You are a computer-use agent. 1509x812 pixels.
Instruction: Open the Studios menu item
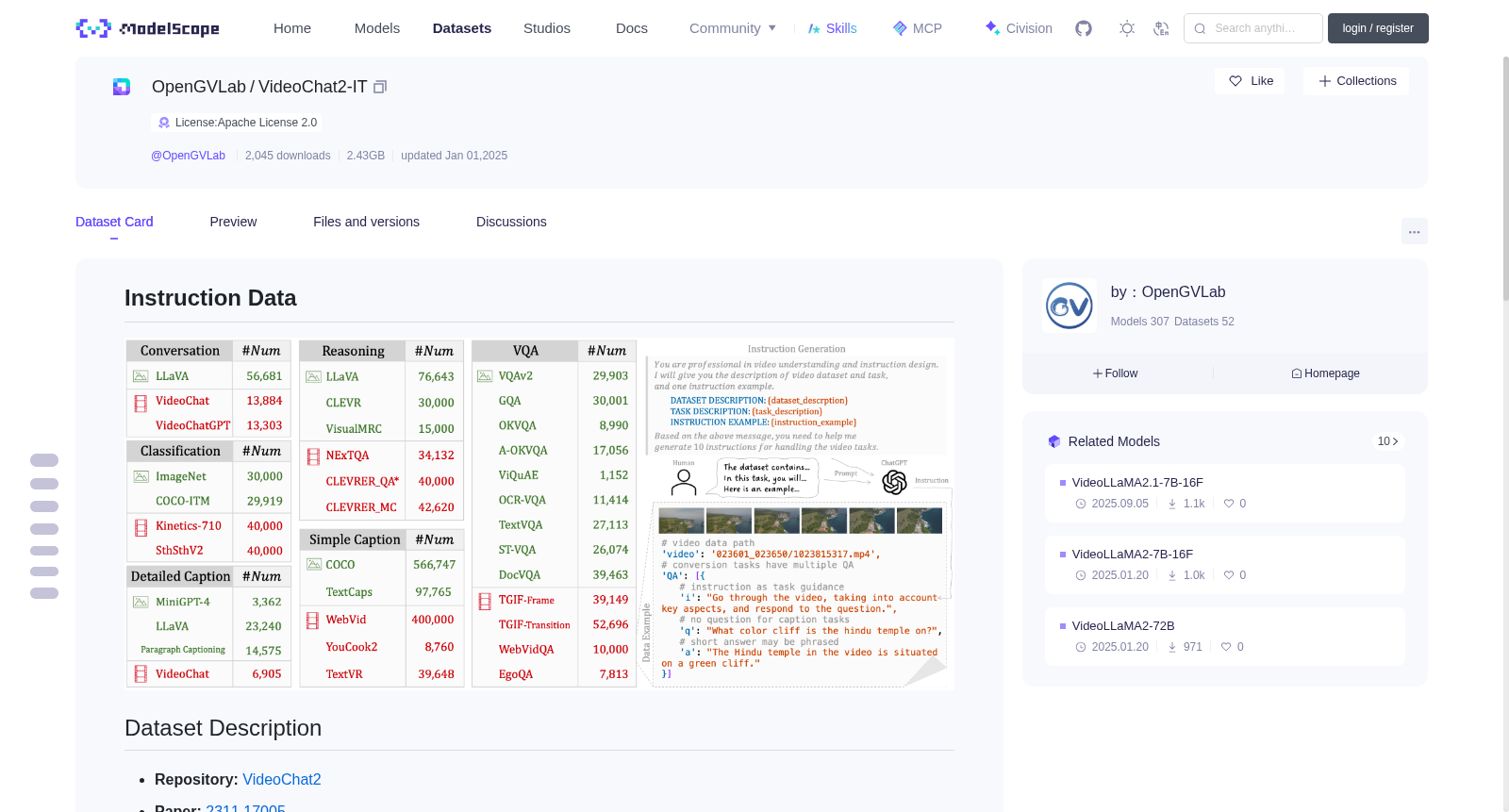point(547,28)
